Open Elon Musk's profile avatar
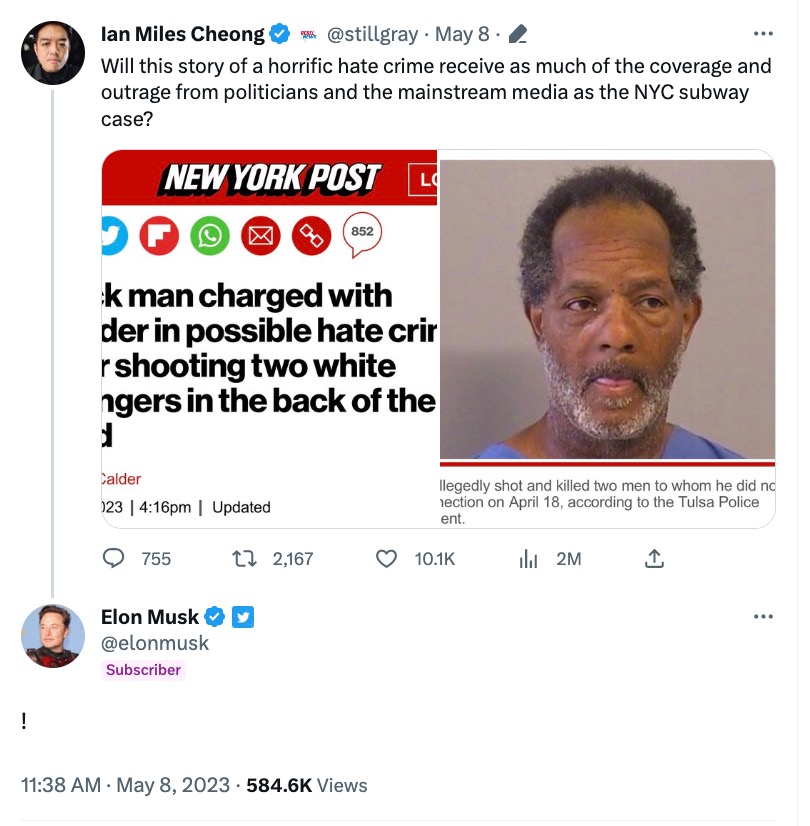 [x=53, y=635]
